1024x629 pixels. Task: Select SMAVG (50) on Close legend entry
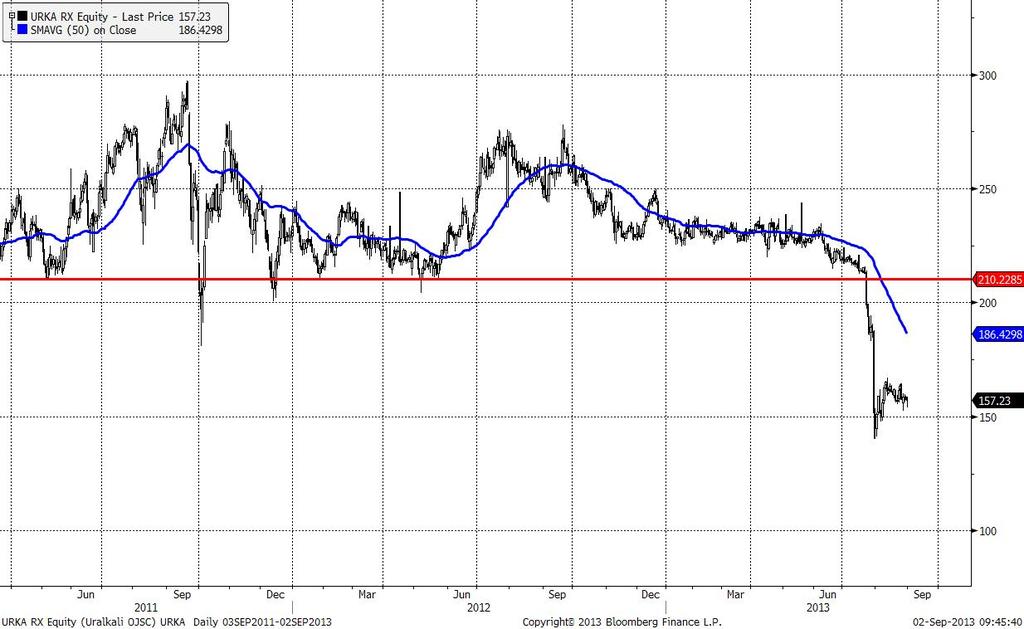84,30
